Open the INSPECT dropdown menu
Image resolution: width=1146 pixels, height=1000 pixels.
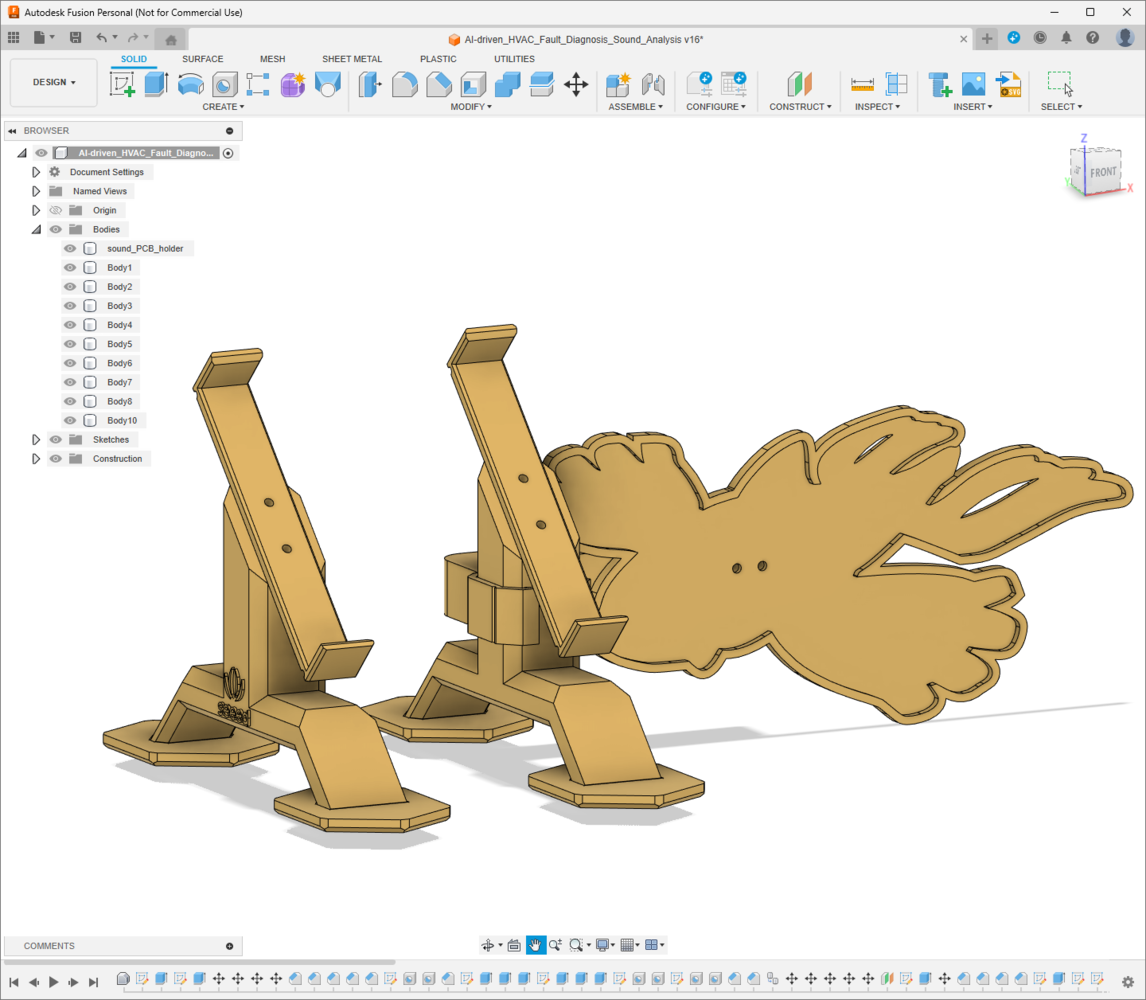click(877, 107)
